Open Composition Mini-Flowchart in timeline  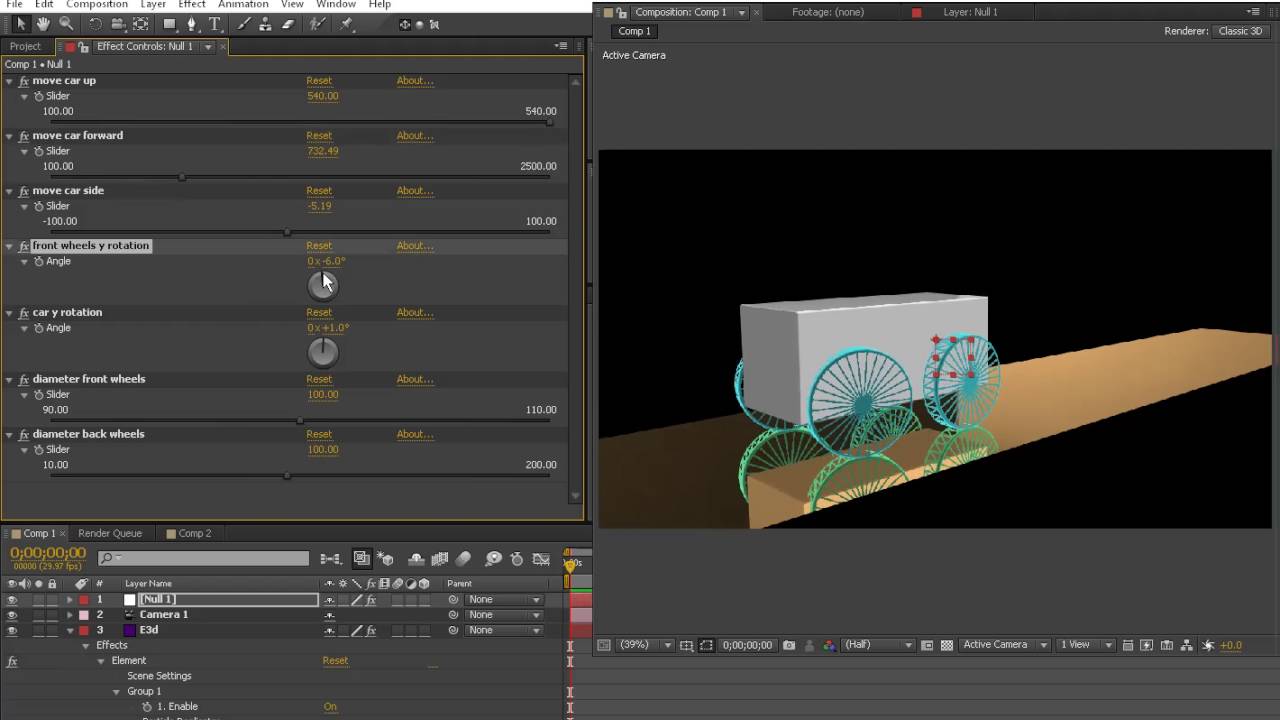click(x=330, y=559)
